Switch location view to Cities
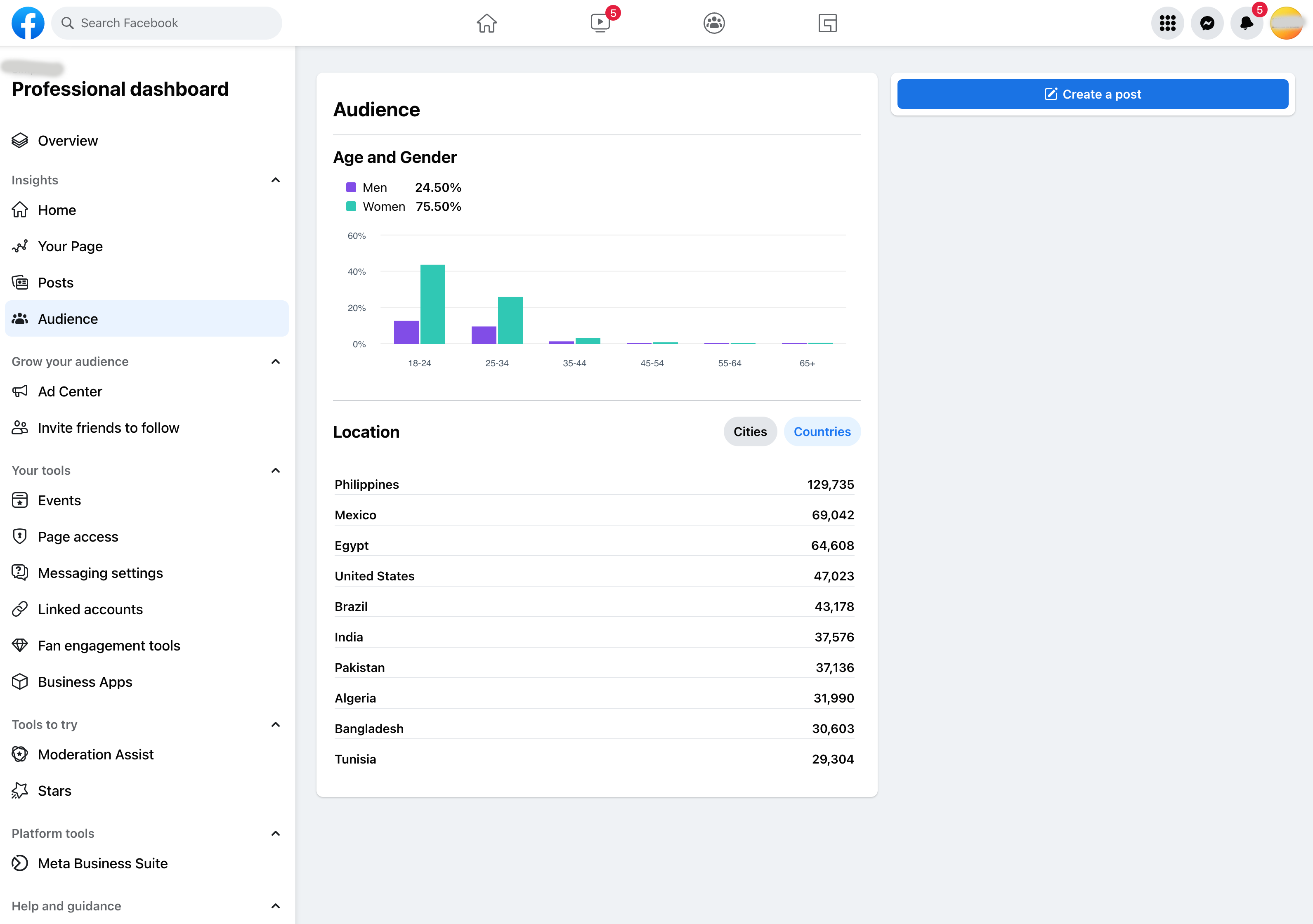 pos(750,432)
